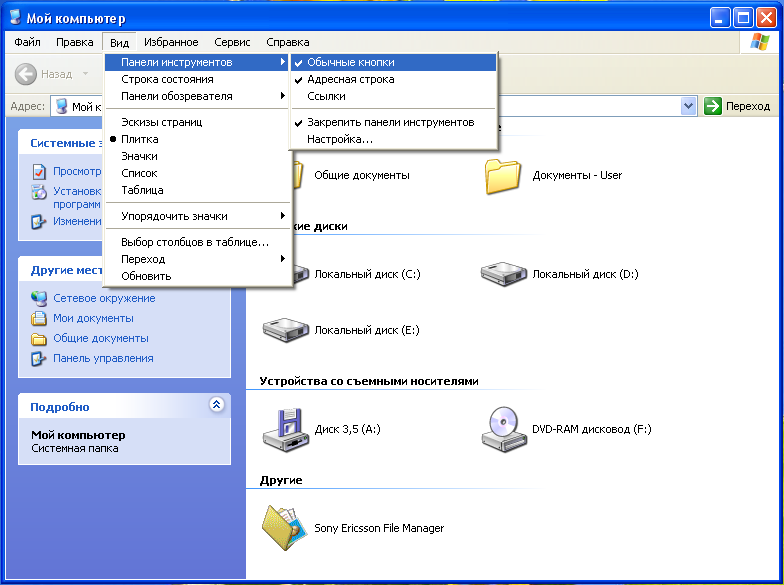The width and height of the screenshot is (784, 585).
Task: Toggle Закрепить панели инструментов
Action: coord(393,122)
